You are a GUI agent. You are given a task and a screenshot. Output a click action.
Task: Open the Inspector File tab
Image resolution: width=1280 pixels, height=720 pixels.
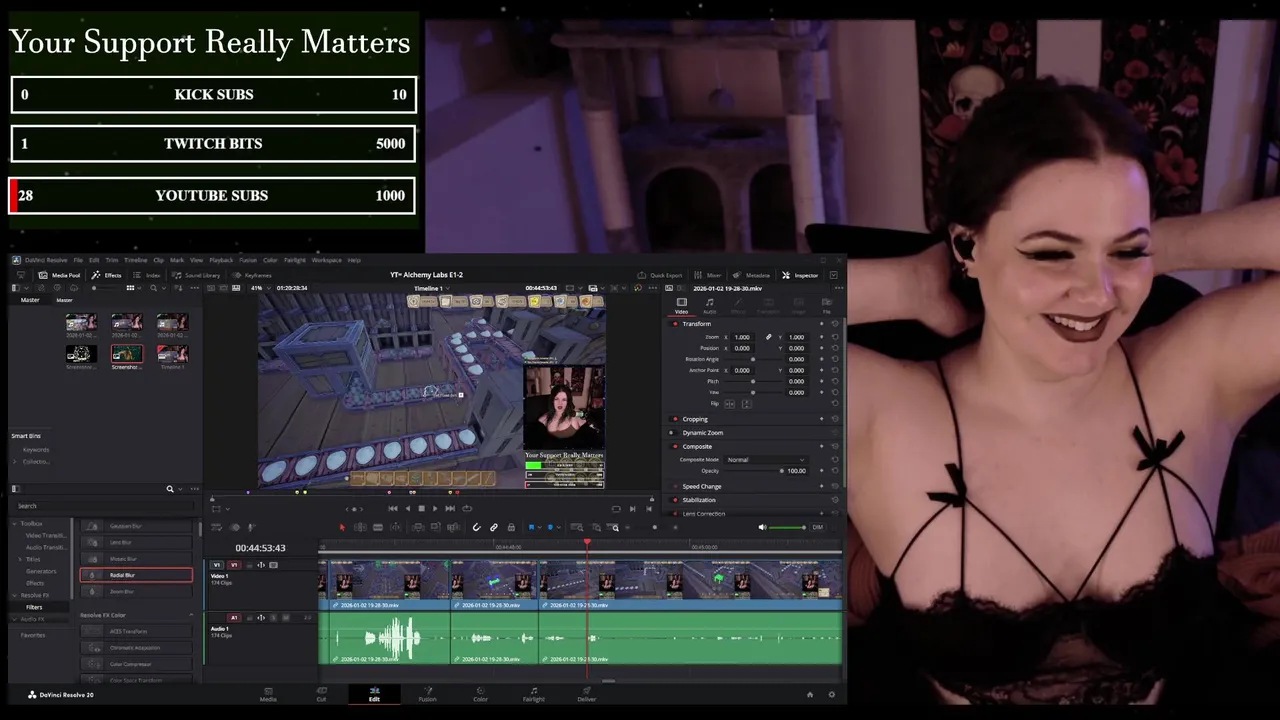pyautogui.click(x=827, y=305)
